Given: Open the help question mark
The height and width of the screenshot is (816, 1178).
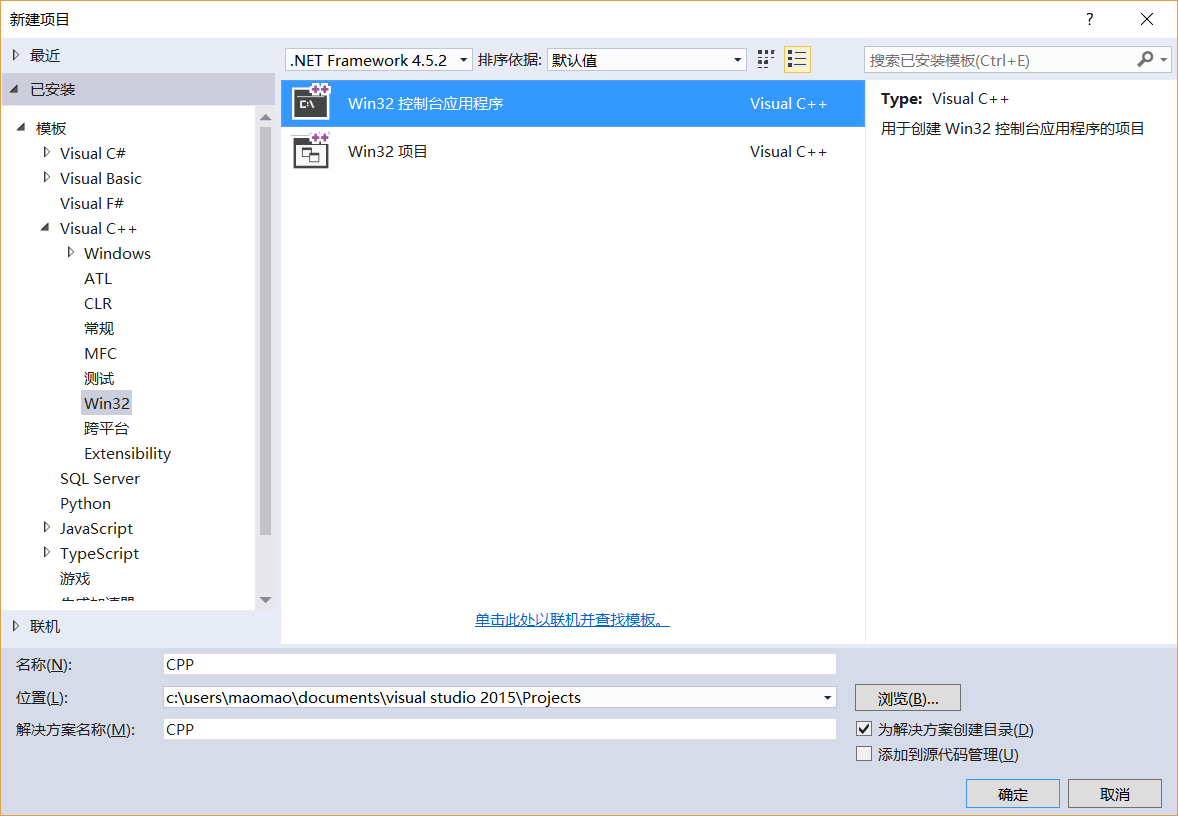Looking at the screenshot, I should tap(1089, 20).
